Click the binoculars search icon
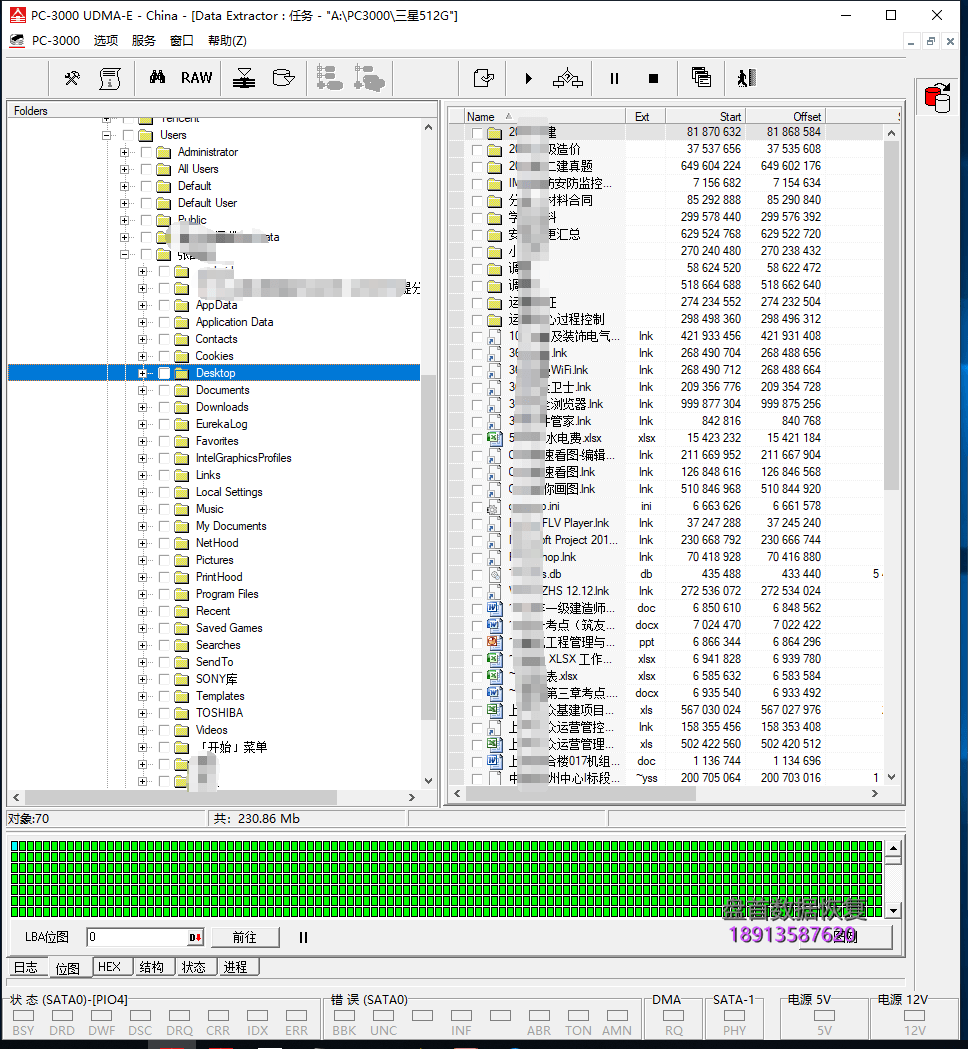The width and height of the screenshot is (968, 1049). coord(157,78)
